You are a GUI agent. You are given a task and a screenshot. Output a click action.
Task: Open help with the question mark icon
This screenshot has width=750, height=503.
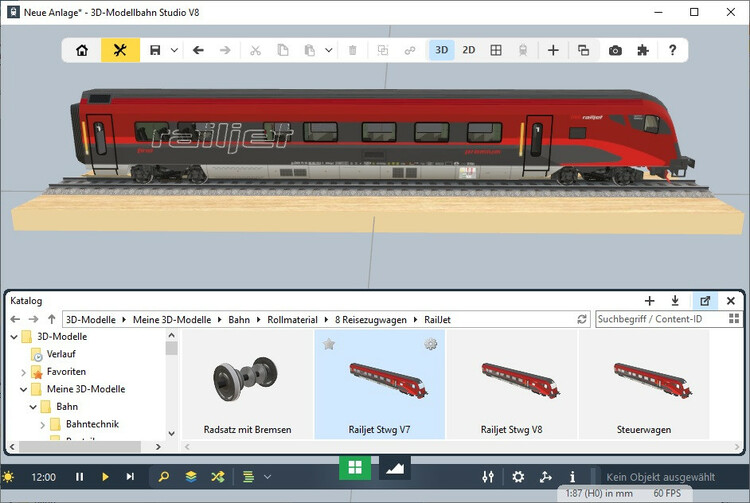[x=672, y=50]
